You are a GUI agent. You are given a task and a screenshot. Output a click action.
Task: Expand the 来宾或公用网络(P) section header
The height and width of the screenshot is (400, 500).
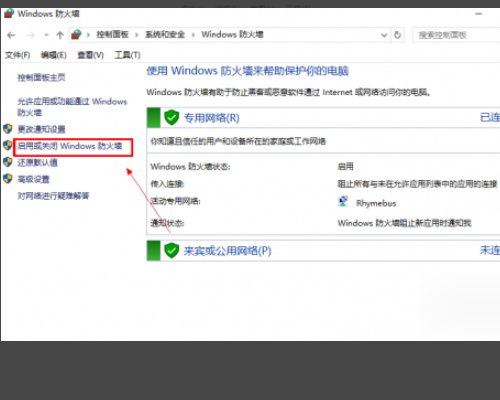(323, 251)
